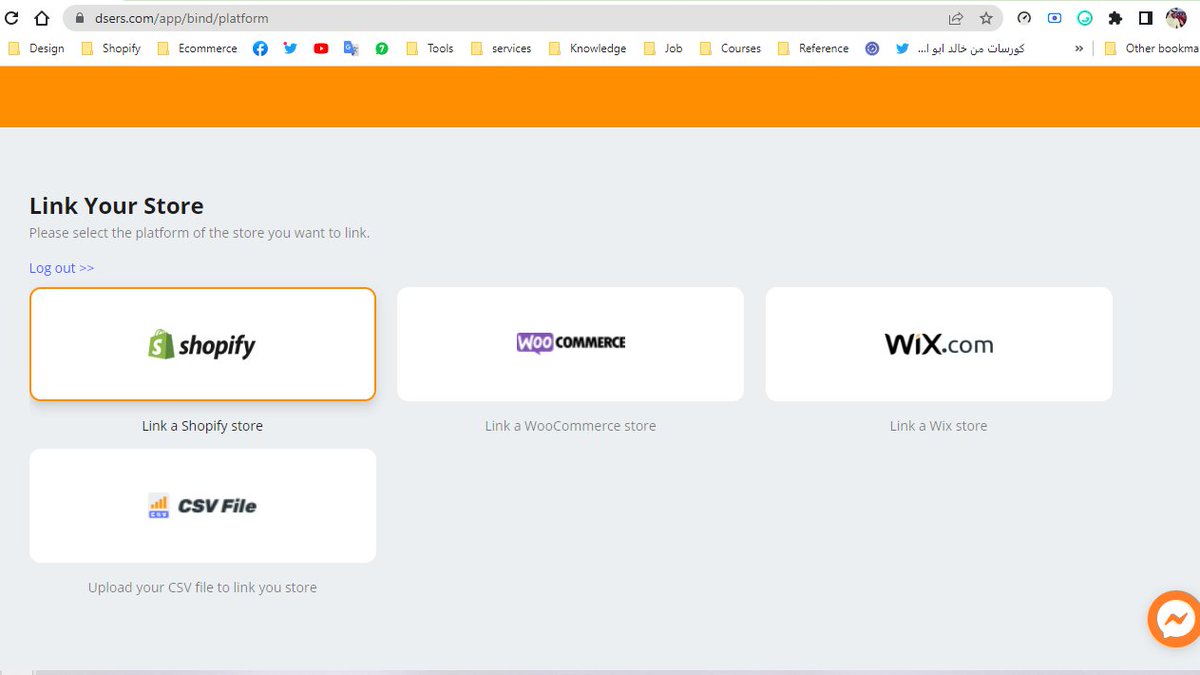This screenshot has width=1200, height=675.
Task: Focus the dsers.com address bar
Action: (x=532, y=18)
